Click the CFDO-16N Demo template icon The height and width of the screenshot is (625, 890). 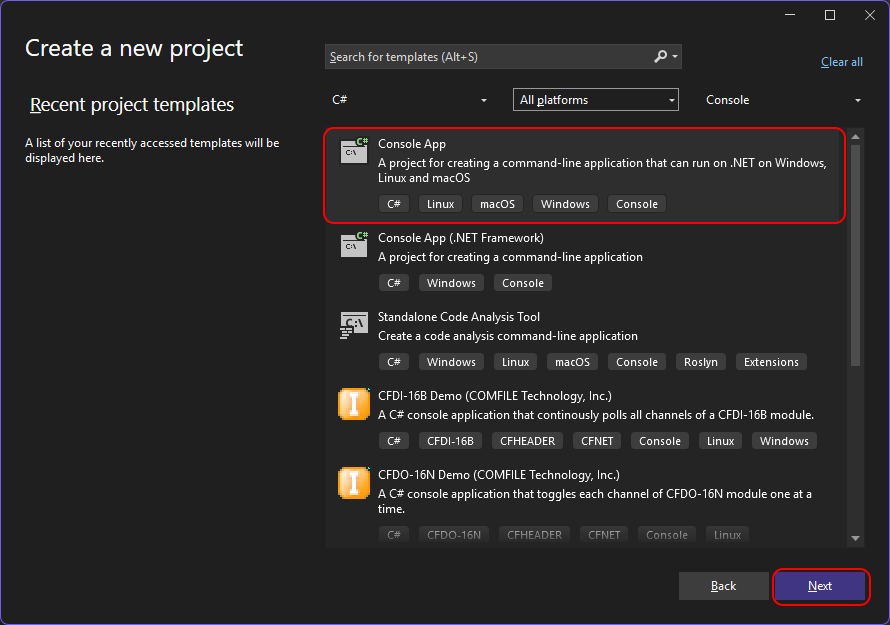coord(354,482)
